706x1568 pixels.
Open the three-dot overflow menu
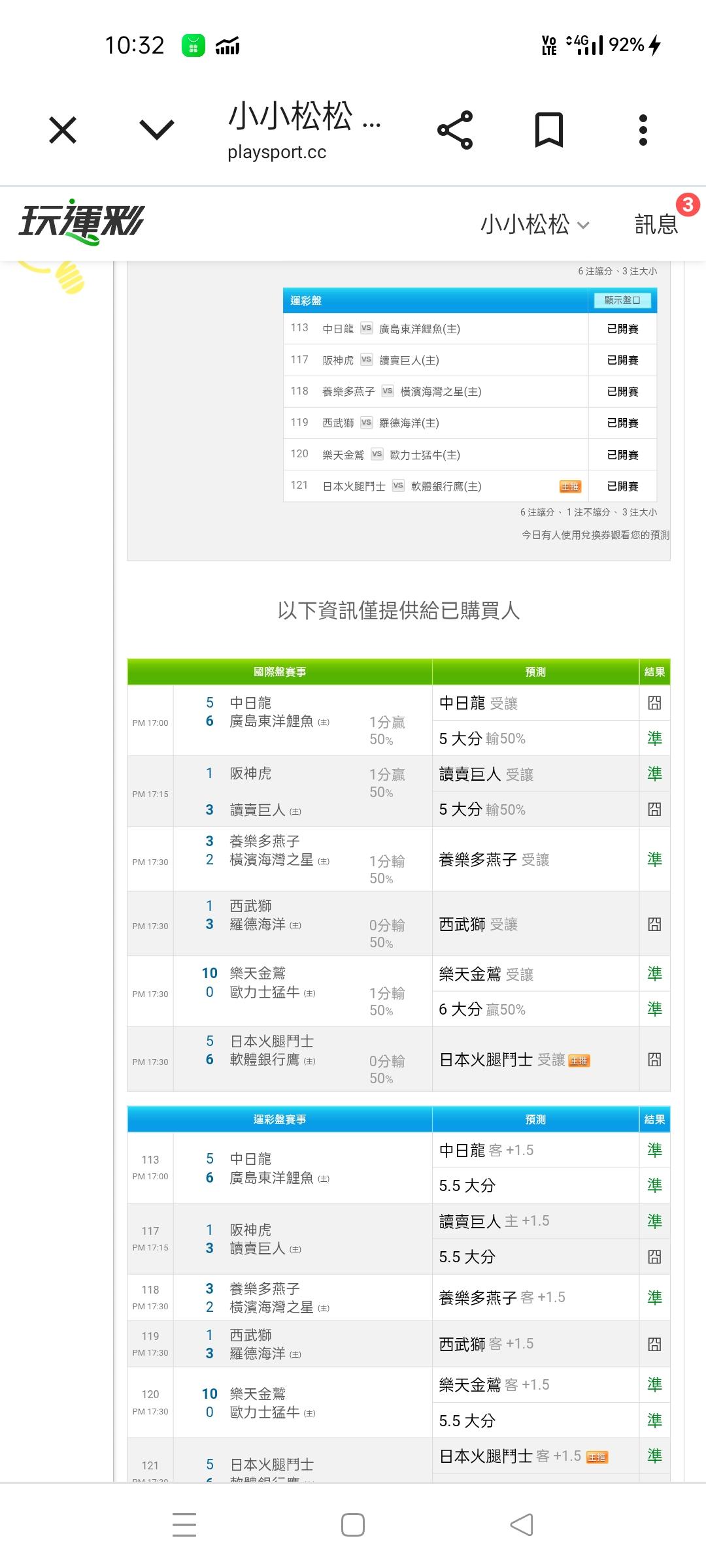tap(643, 129)
